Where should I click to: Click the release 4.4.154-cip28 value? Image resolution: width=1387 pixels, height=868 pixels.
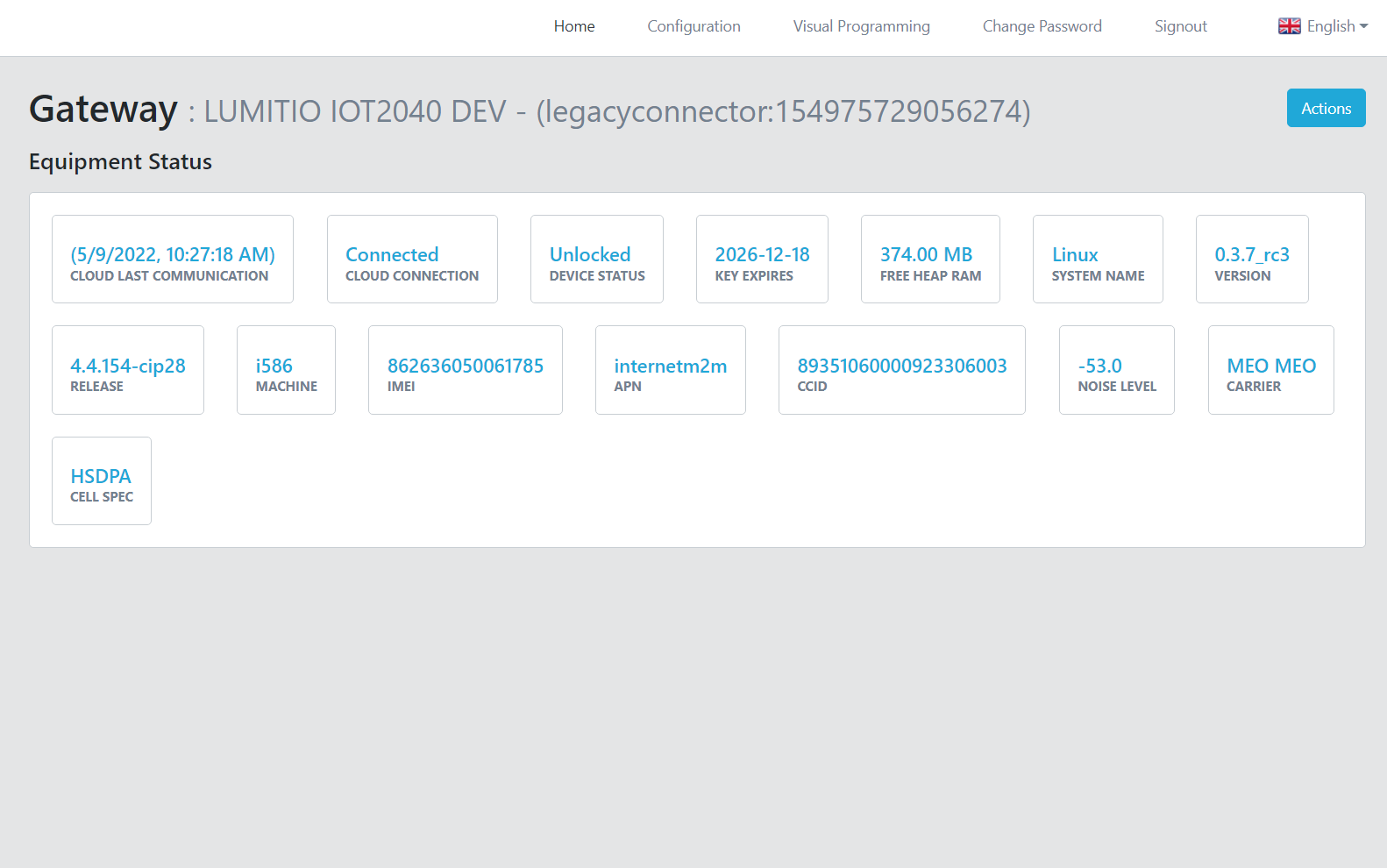point(128,366)
